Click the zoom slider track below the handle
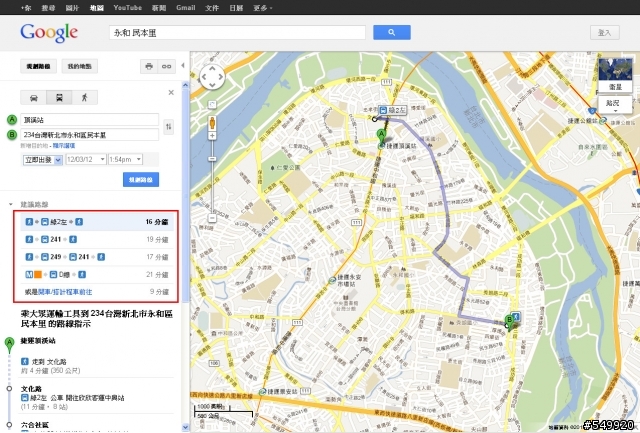Screen dimensions: 640x433 tap(212, 188)
